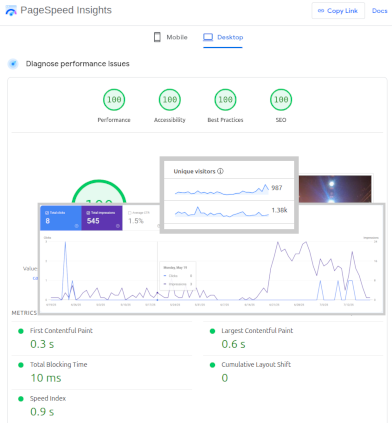Click the sparkline beside the 987 value
The width and height of the screenshot is (392, 423).
point(222,190)
